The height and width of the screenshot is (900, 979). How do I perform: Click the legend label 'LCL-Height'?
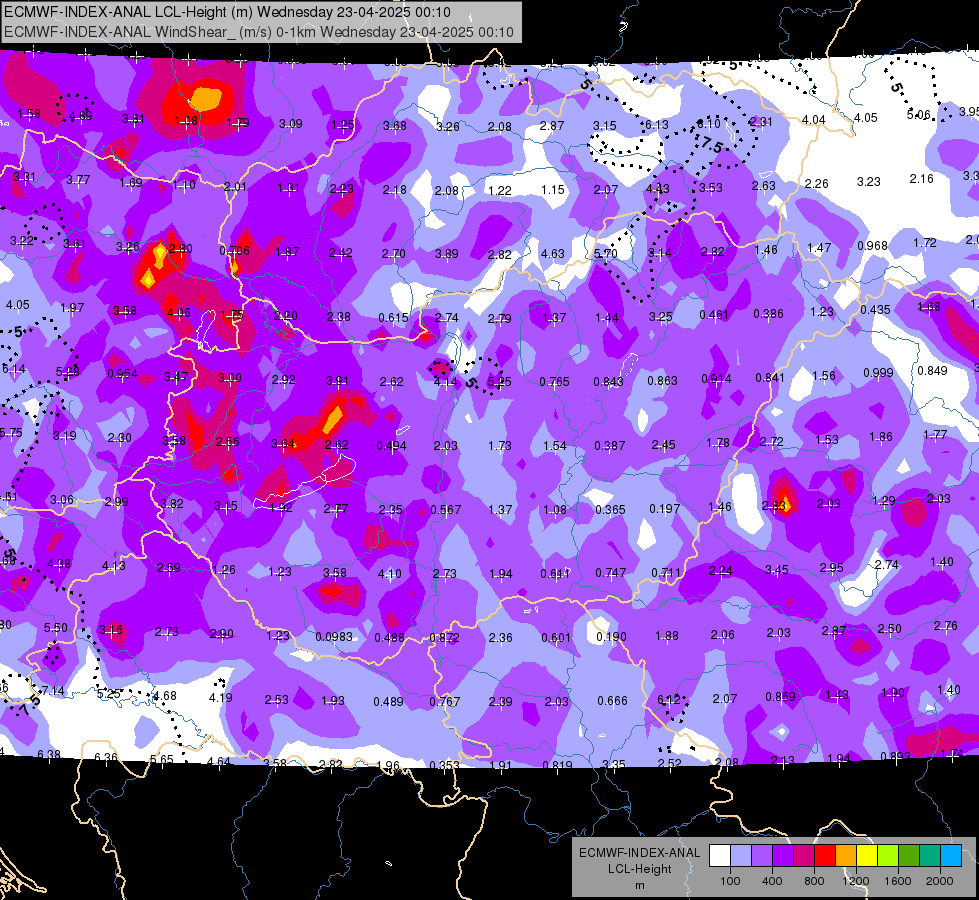(x=640, y=869)
